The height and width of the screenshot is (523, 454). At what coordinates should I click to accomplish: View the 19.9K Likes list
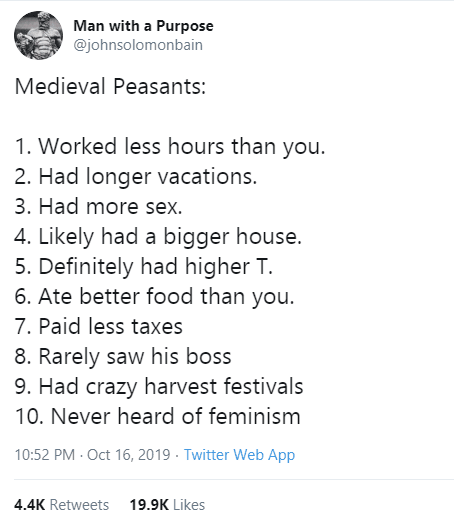coord(167,505)
